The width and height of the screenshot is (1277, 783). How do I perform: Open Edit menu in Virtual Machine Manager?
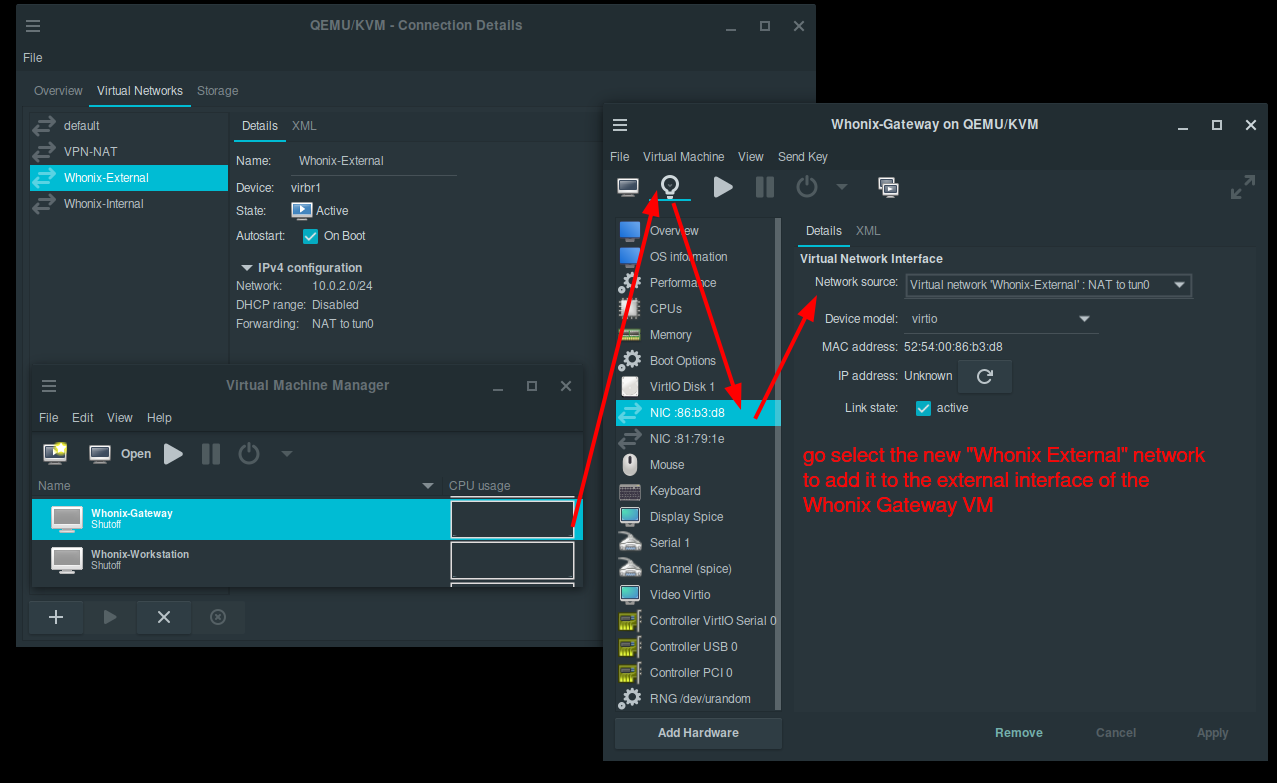coord(82,418)
